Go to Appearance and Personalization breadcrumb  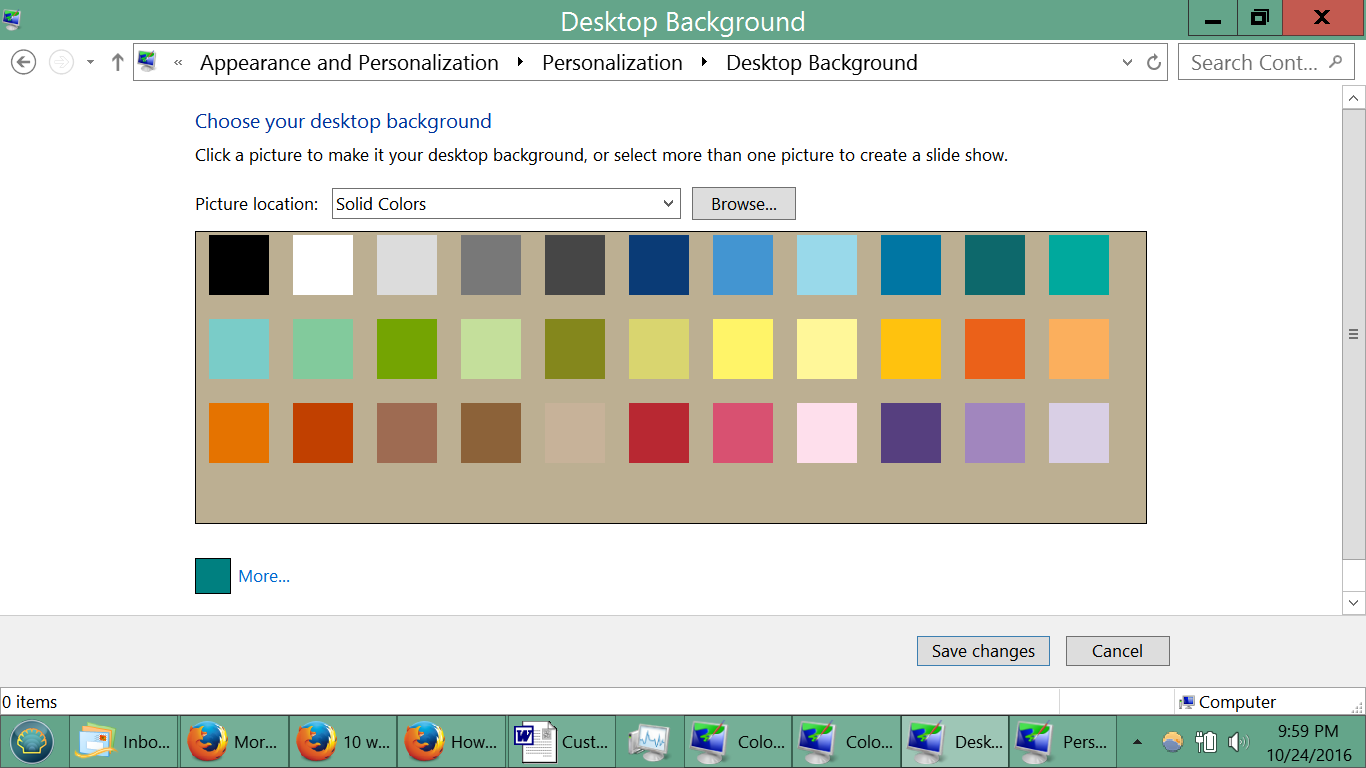(349, 62)
